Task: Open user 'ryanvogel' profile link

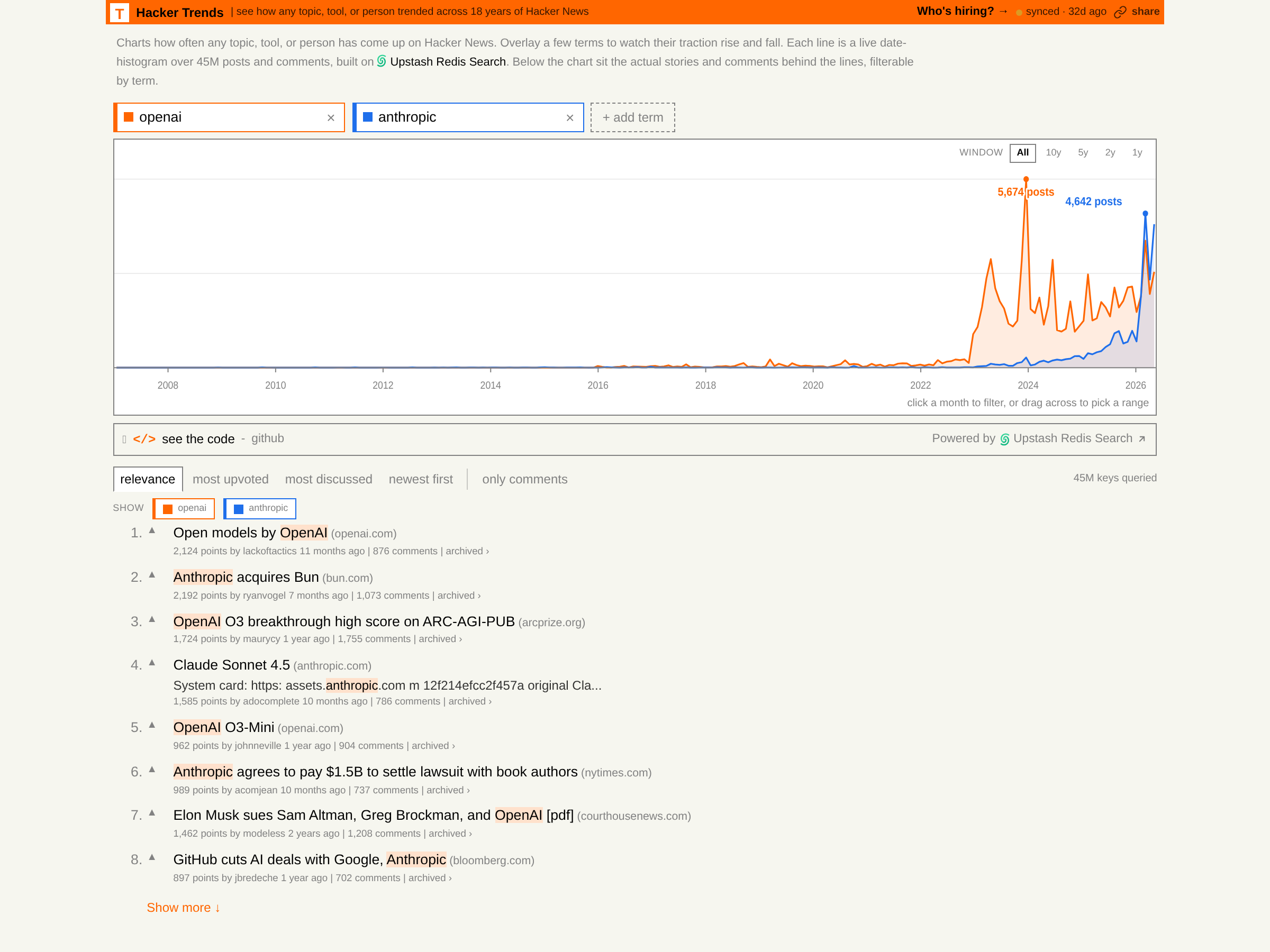Action: [x=264, y=596]
